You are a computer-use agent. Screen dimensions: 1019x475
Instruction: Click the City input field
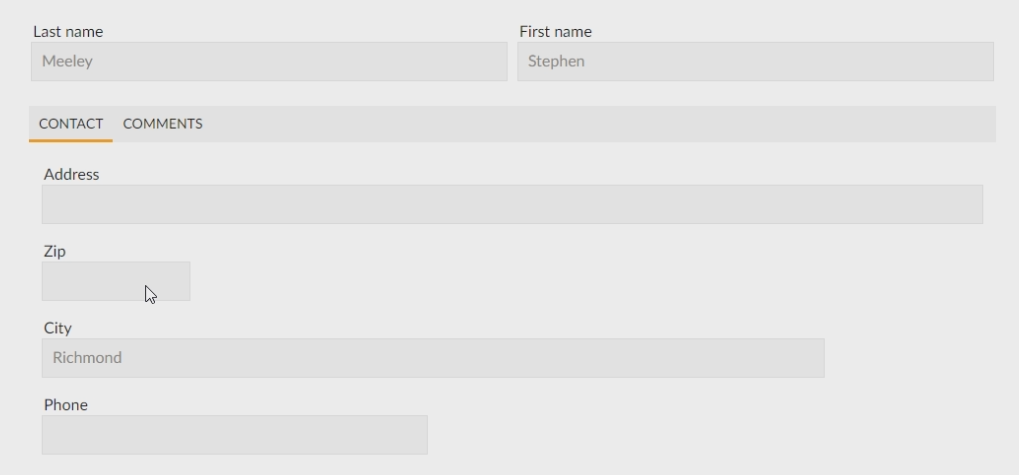[433, 358]
